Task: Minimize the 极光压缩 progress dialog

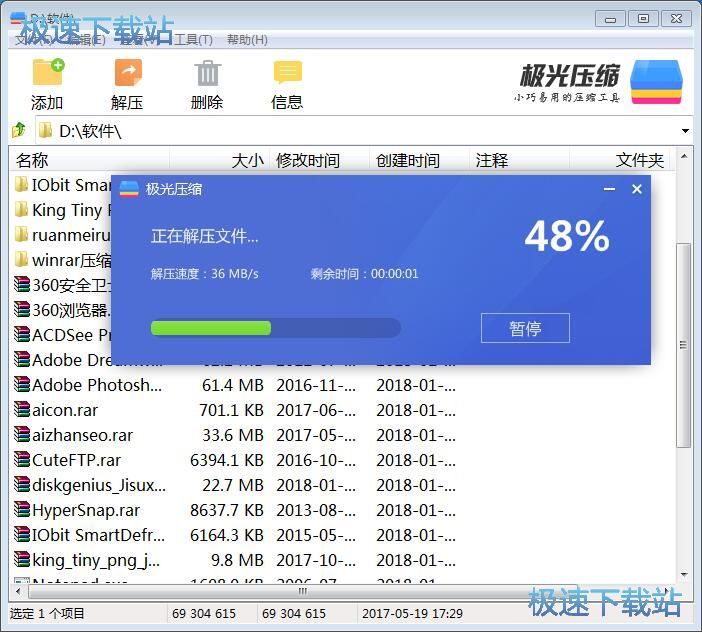Action: click(609, 189)
